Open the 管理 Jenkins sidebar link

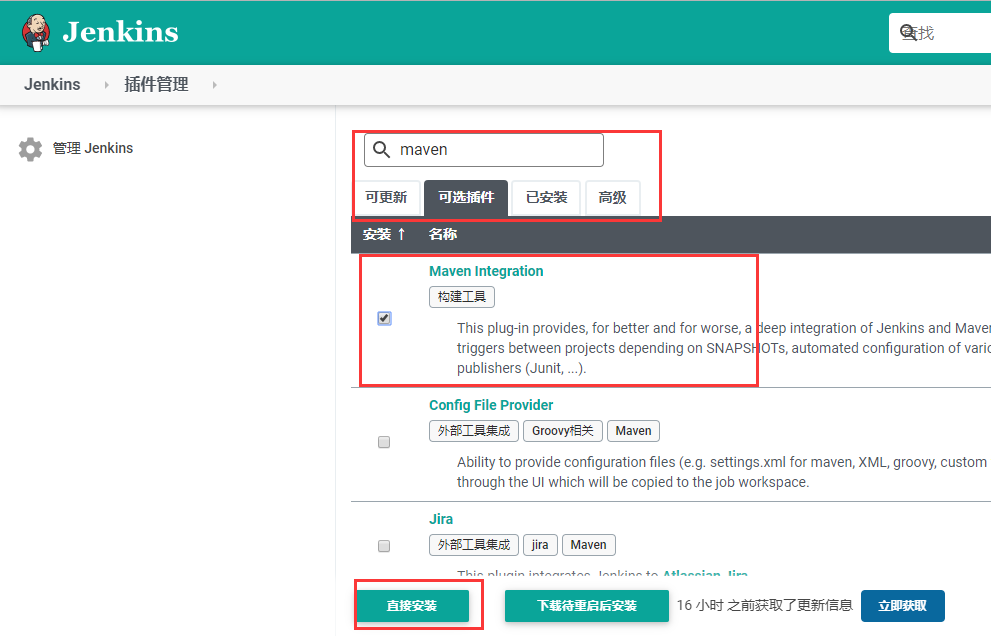93,149
